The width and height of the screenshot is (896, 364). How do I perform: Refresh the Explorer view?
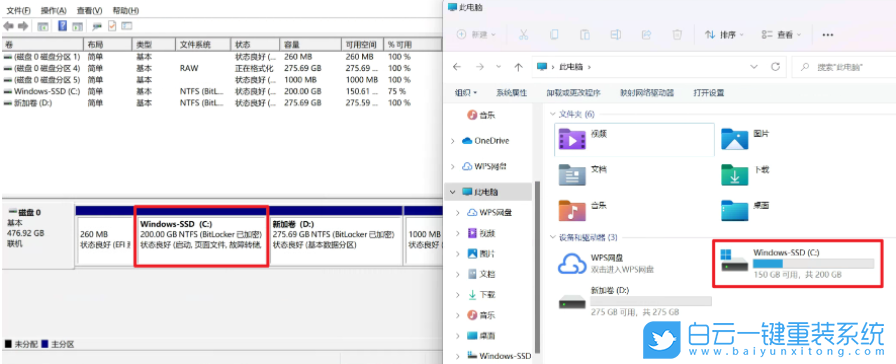point(775,67)
